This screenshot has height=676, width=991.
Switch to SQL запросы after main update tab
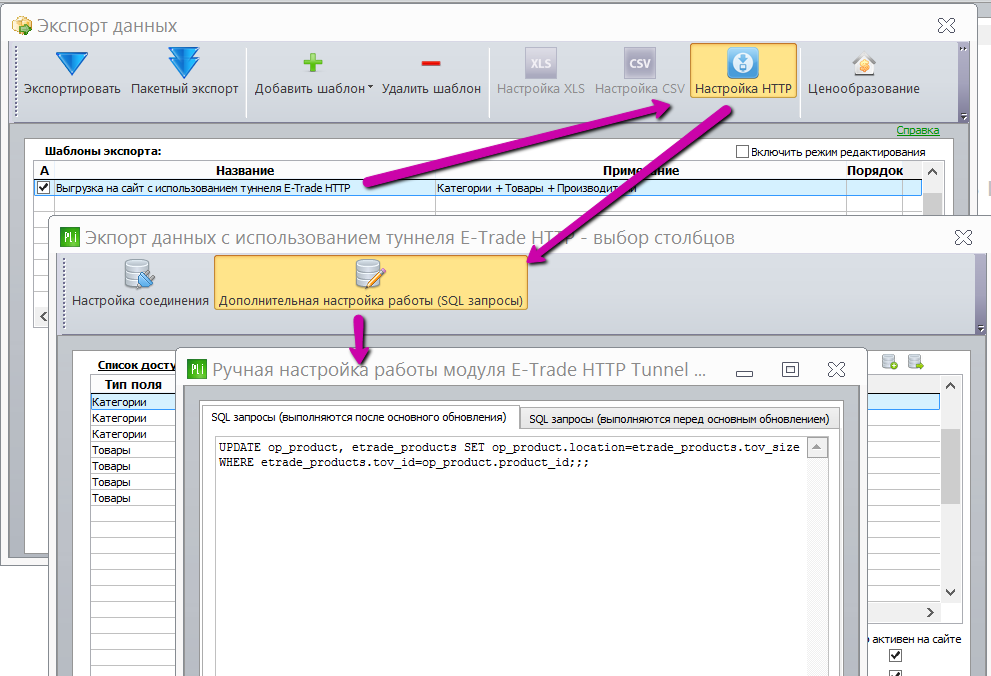point(359,418)
